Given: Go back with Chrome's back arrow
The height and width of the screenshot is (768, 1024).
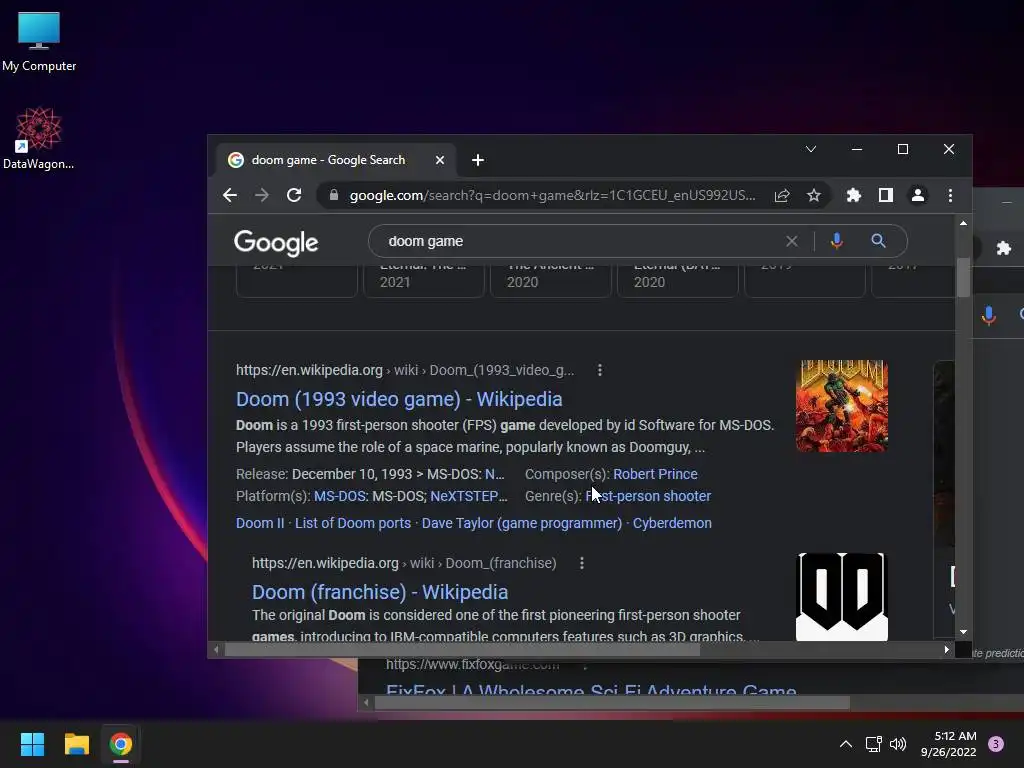Looking at the screenshot, I should [x=230, y=195].
